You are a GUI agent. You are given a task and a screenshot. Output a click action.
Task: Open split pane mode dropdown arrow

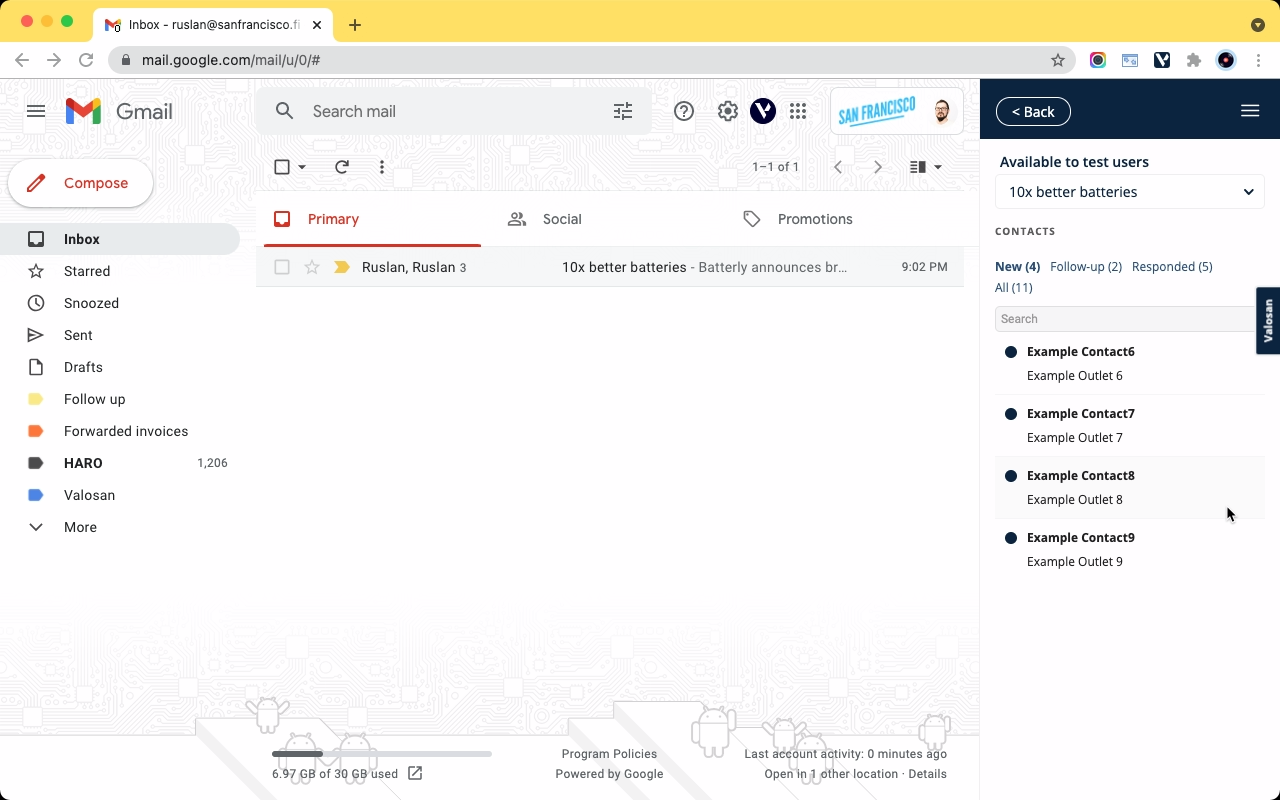(x=938, y=167)
